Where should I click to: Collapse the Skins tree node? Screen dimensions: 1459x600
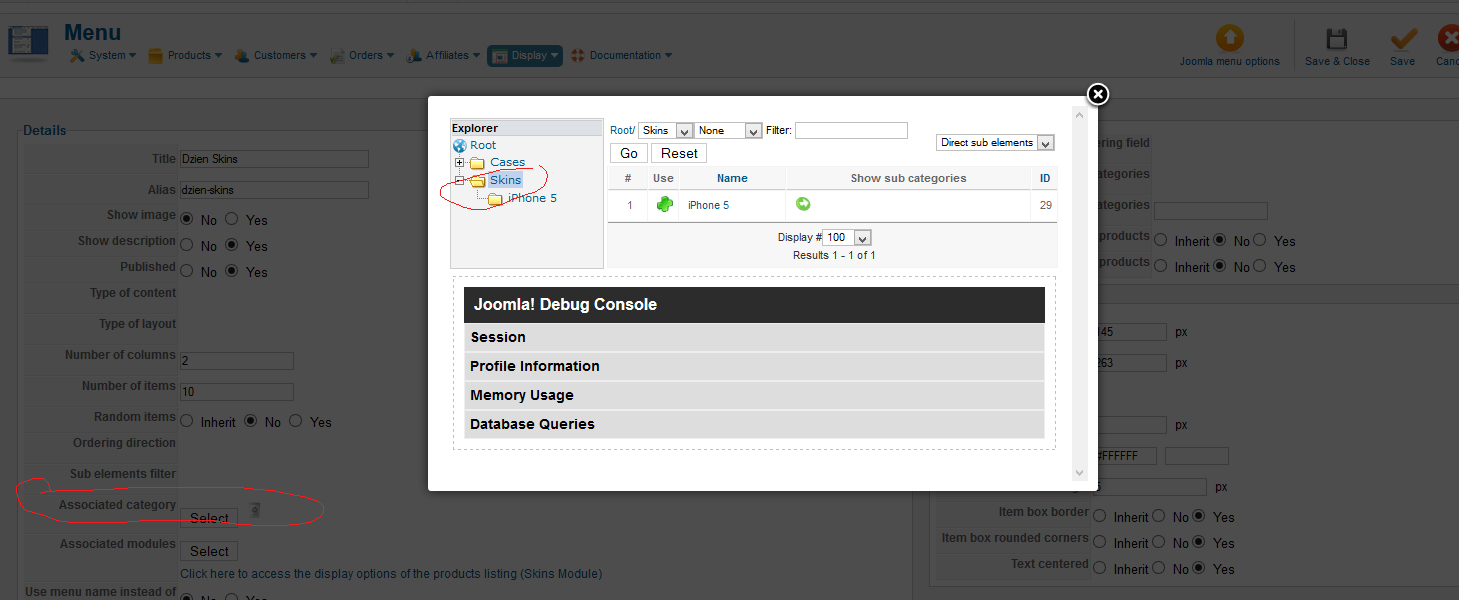point(459,181)
